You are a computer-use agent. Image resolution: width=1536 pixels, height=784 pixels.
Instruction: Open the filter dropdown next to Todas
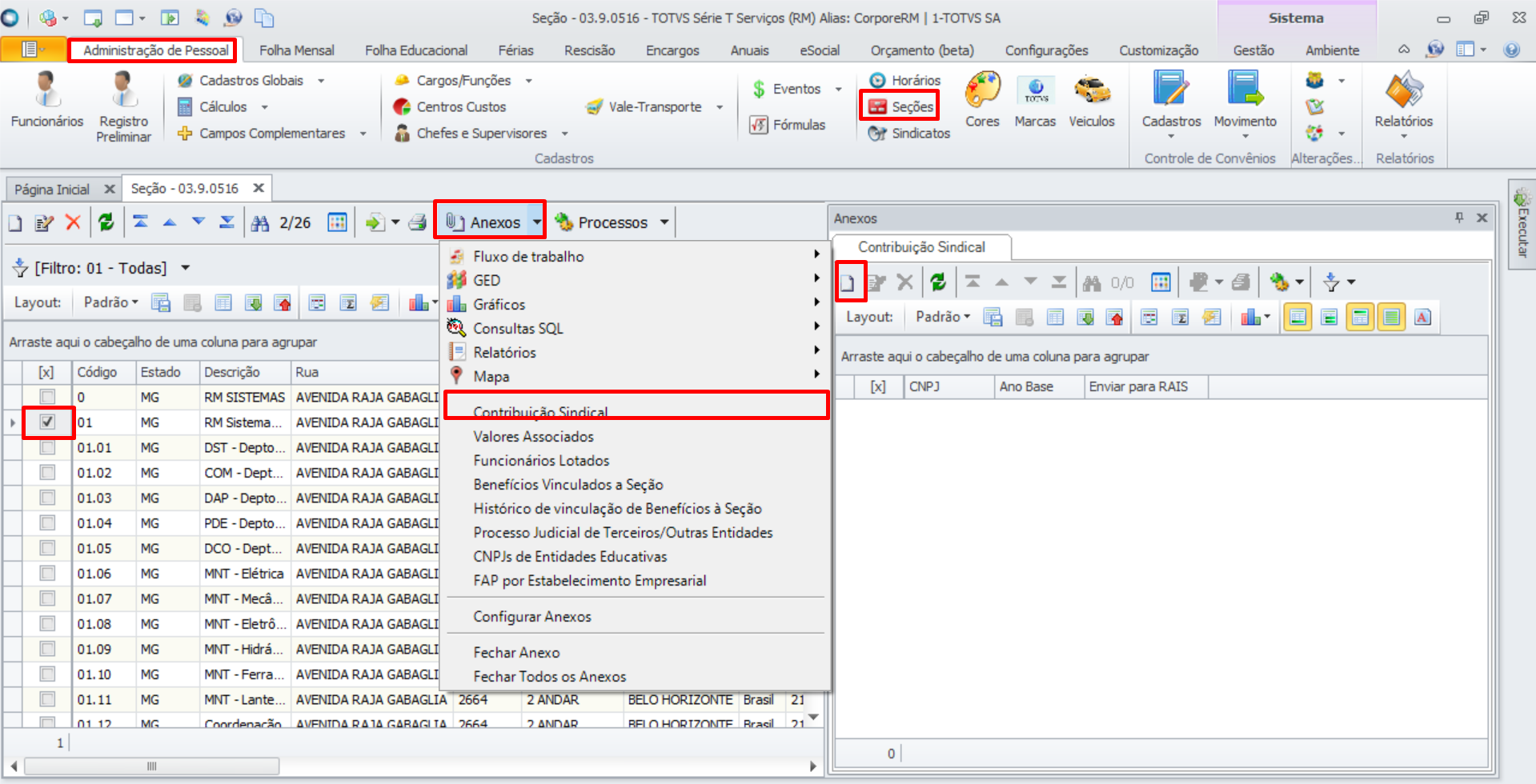[186, 268]
